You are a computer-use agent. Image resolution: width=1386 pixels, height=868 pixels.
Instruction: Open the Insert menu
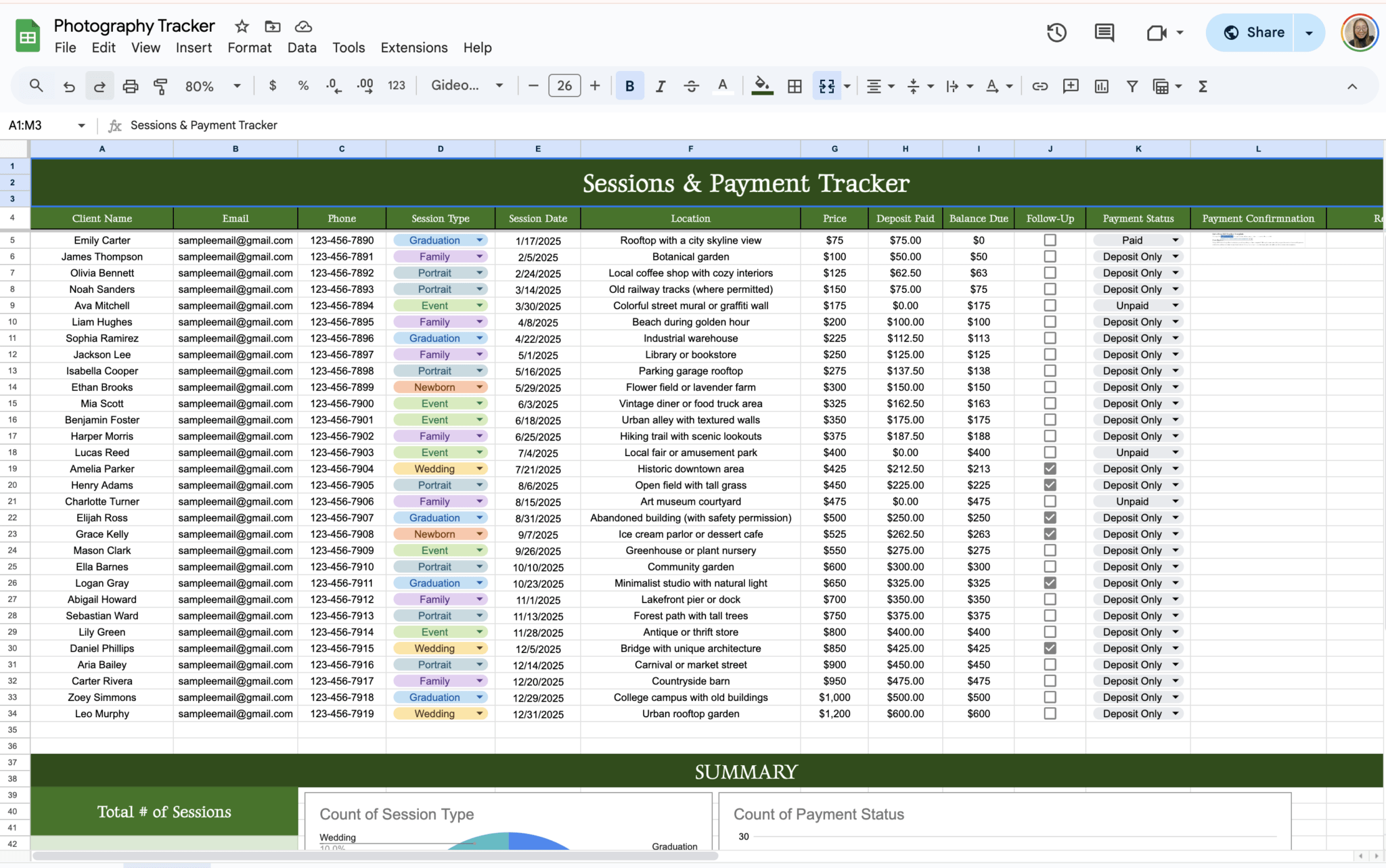point(194,47)
